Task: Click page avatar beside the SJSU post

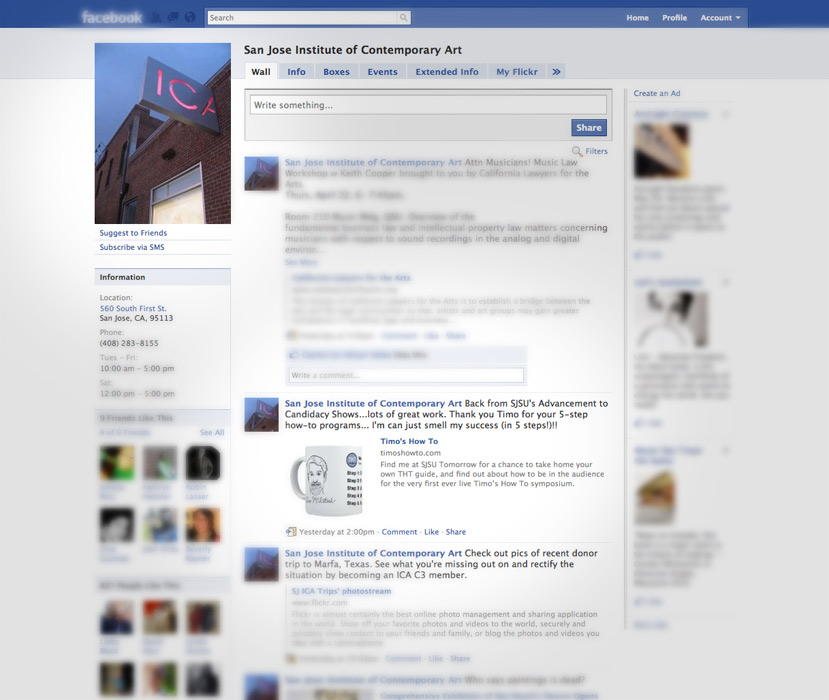Action: (x=261, y=415)
